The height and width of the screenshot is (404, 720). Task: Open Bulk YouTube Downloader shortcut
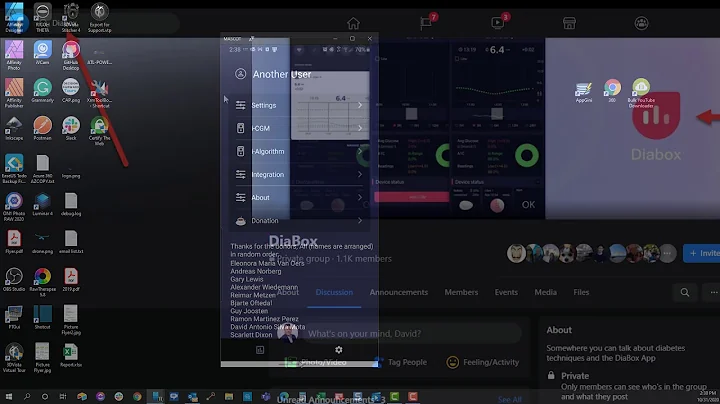(x=641, y=93)
